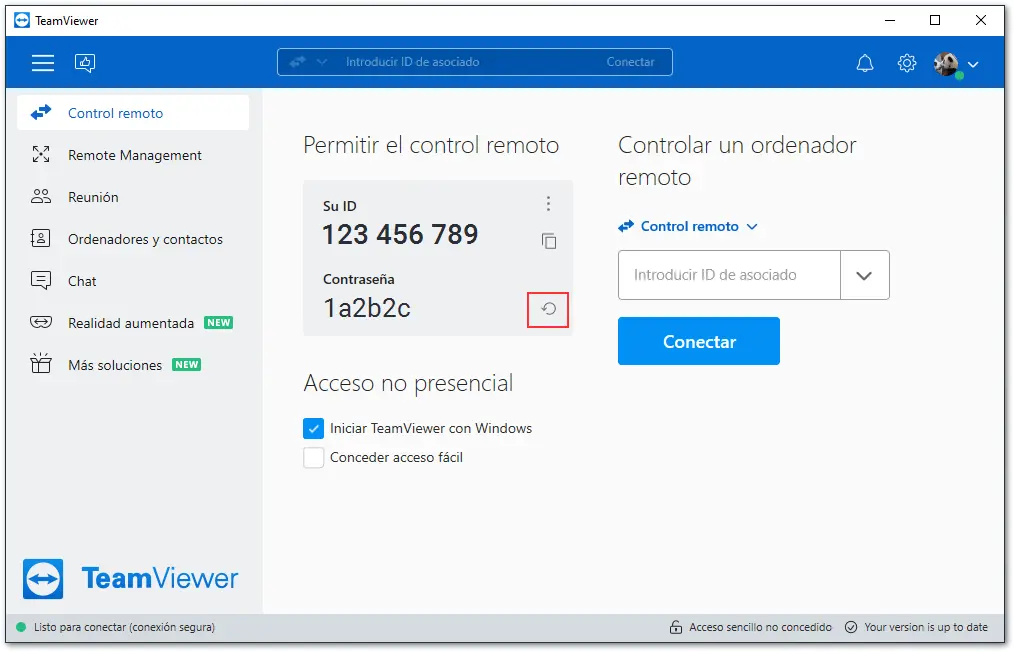1014x652 pixels.
Task: Expand the partner ID history dropdown arrow
Action: pos(865,275)
